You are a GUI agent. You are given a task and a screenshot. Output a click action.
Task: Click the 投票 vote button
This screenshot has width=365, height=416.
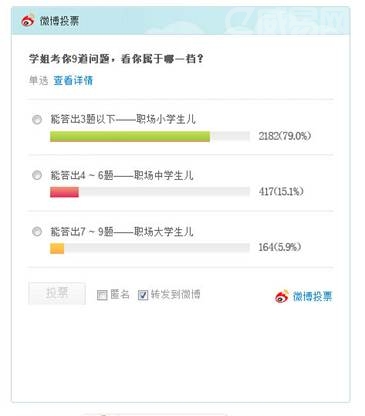[57, 293]
